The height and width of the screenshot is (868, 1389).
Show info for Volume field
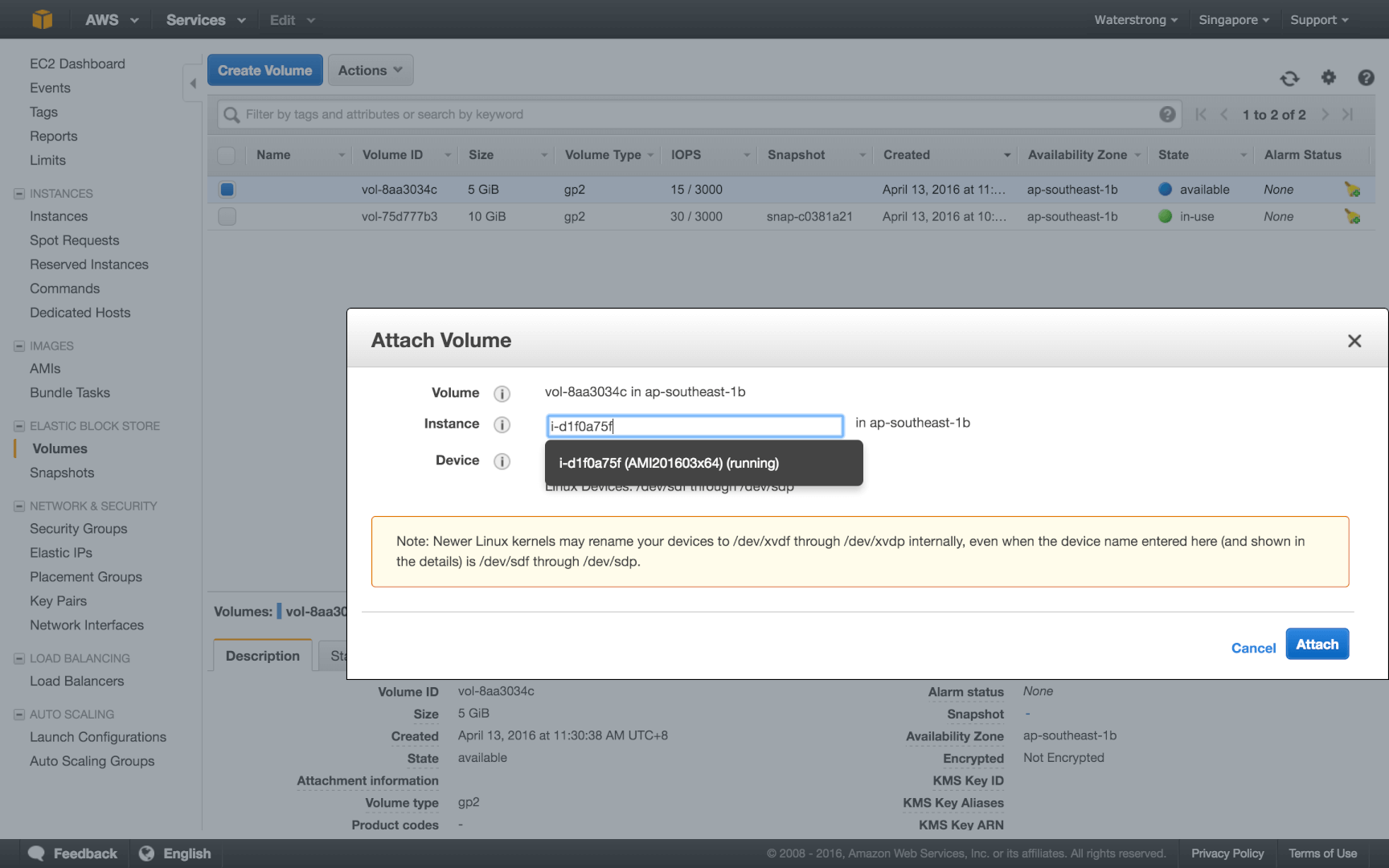[x=502, y=393]
